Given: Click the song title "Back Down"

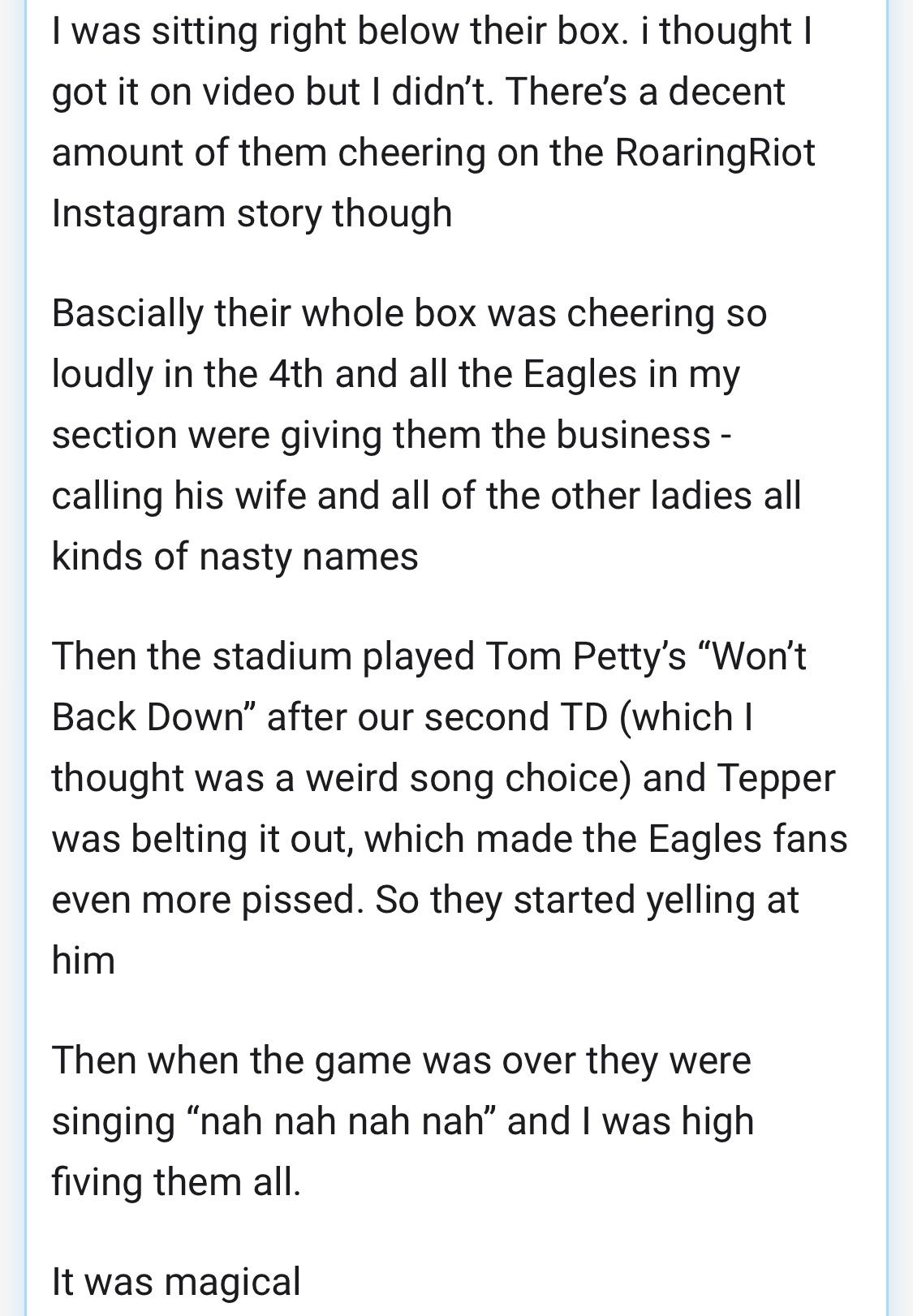Looking at the screenshot, I should pyautogui.click(x=149, y=717).
